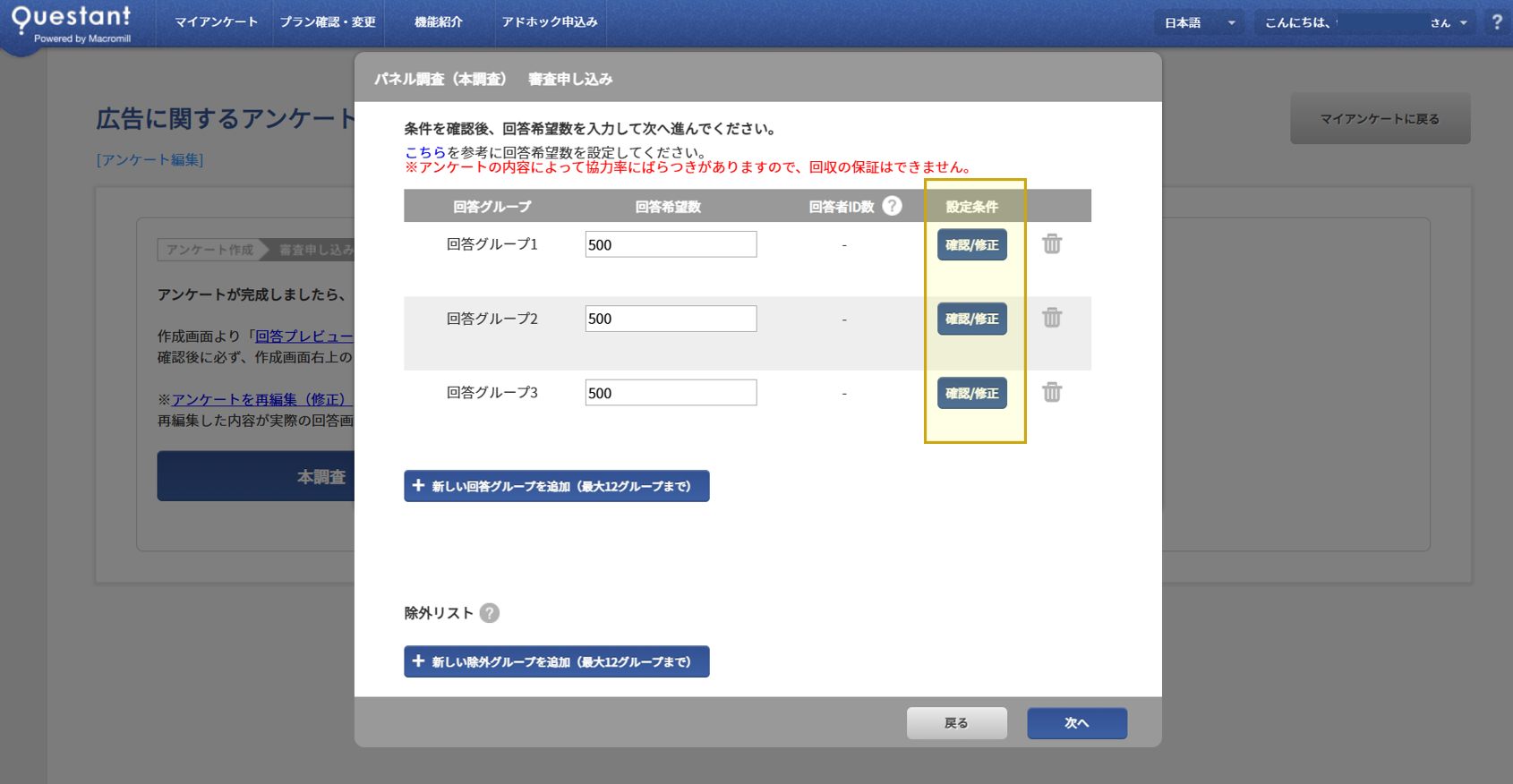Viewport: 1513px width, 784px height.
Task: Expand user account menu こんにちは
Action: coord(1365,23)
